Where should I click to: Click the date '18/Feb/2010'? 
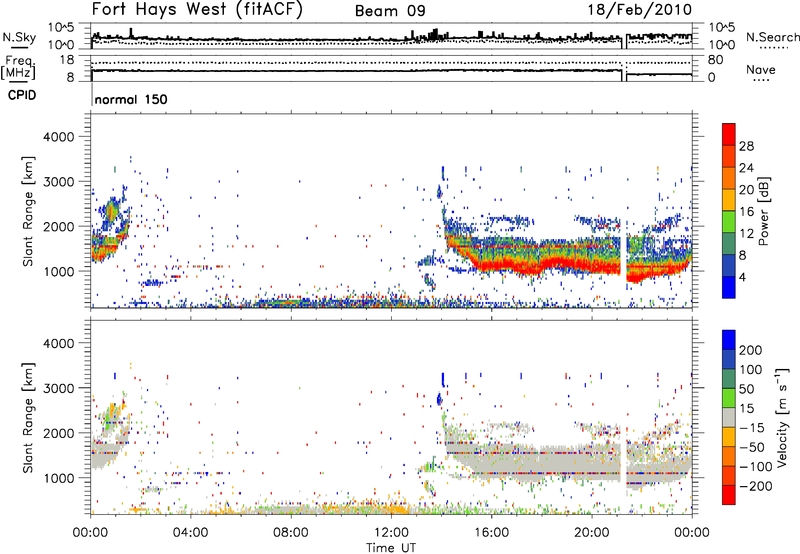[x=640, y=9]
